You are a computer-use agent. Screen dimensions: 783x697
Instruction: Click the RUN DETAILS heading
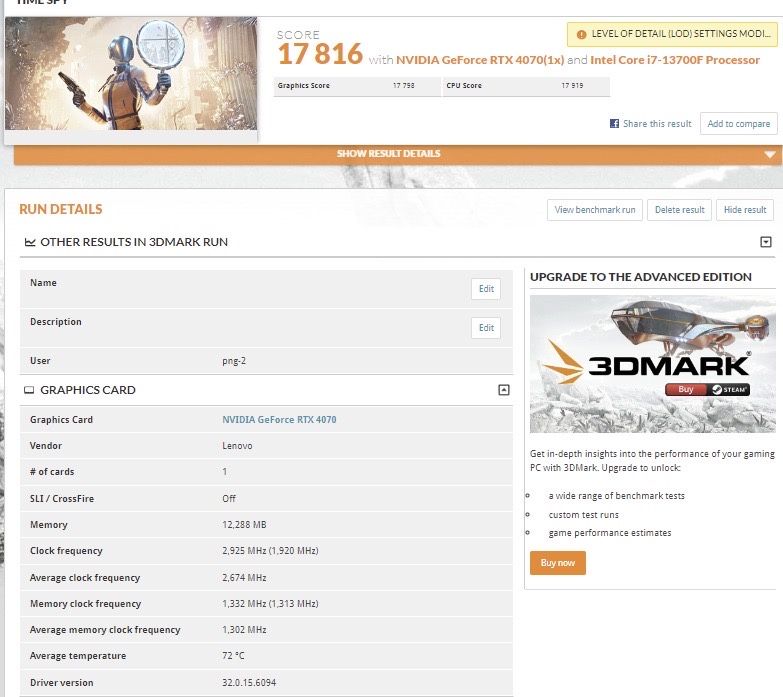(60, 209)
